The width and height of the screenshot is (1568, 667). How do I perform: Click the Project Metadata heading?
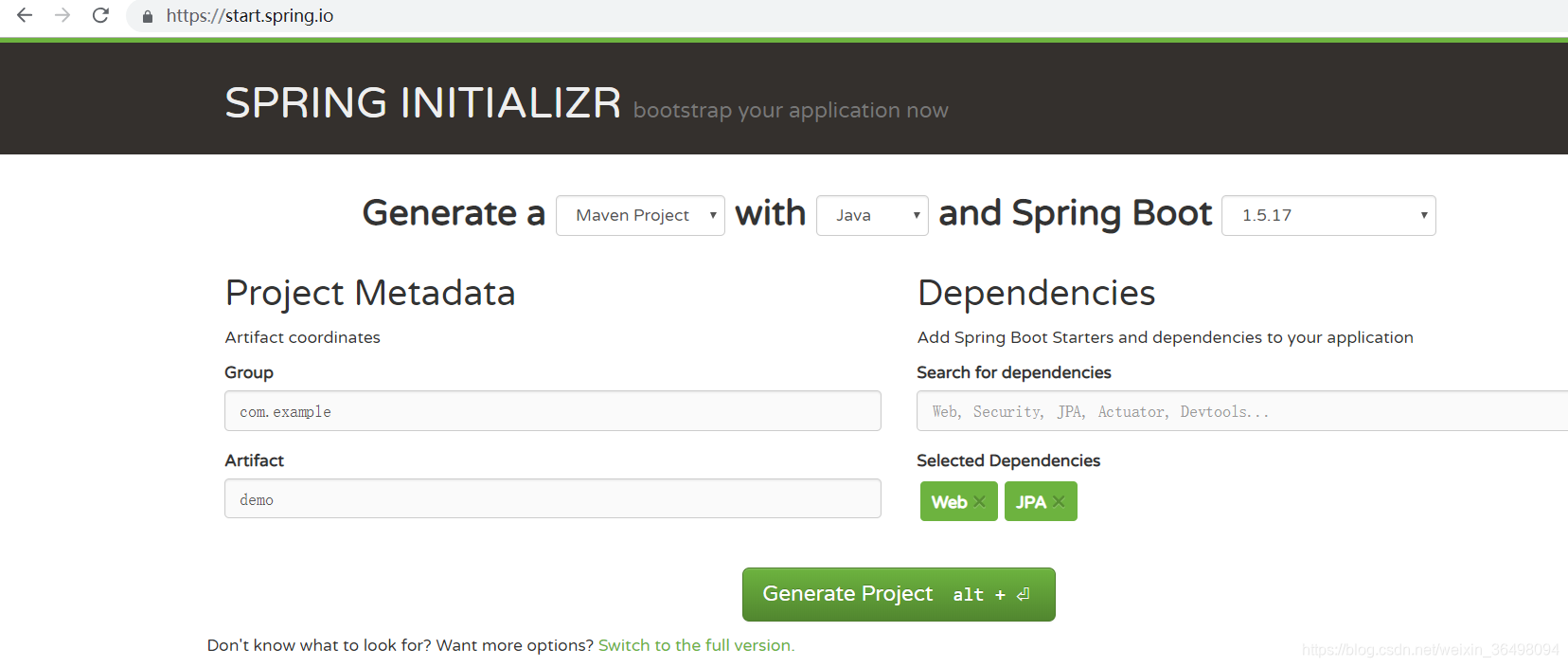[370, 294]
